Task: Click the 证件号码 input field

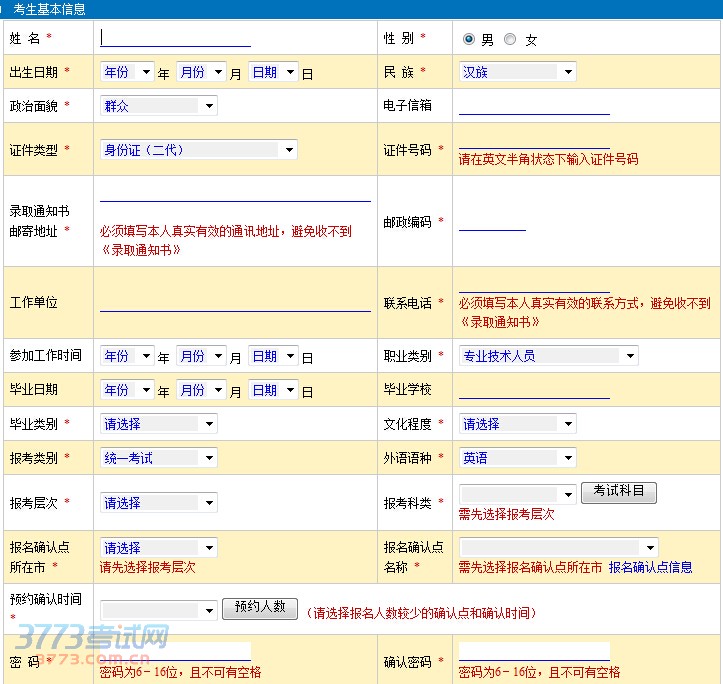Action: (x=533, y=141)
